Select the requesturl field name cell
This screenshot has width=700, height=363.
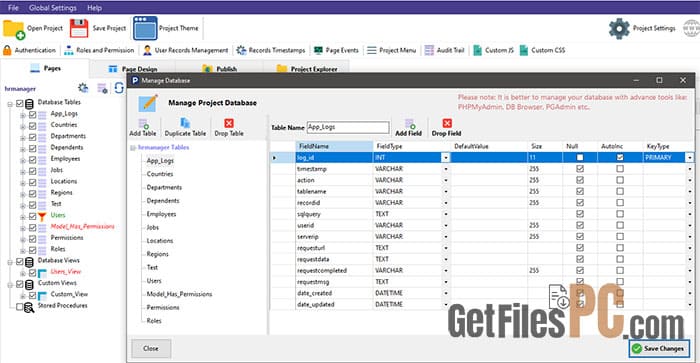click(334, 248)
